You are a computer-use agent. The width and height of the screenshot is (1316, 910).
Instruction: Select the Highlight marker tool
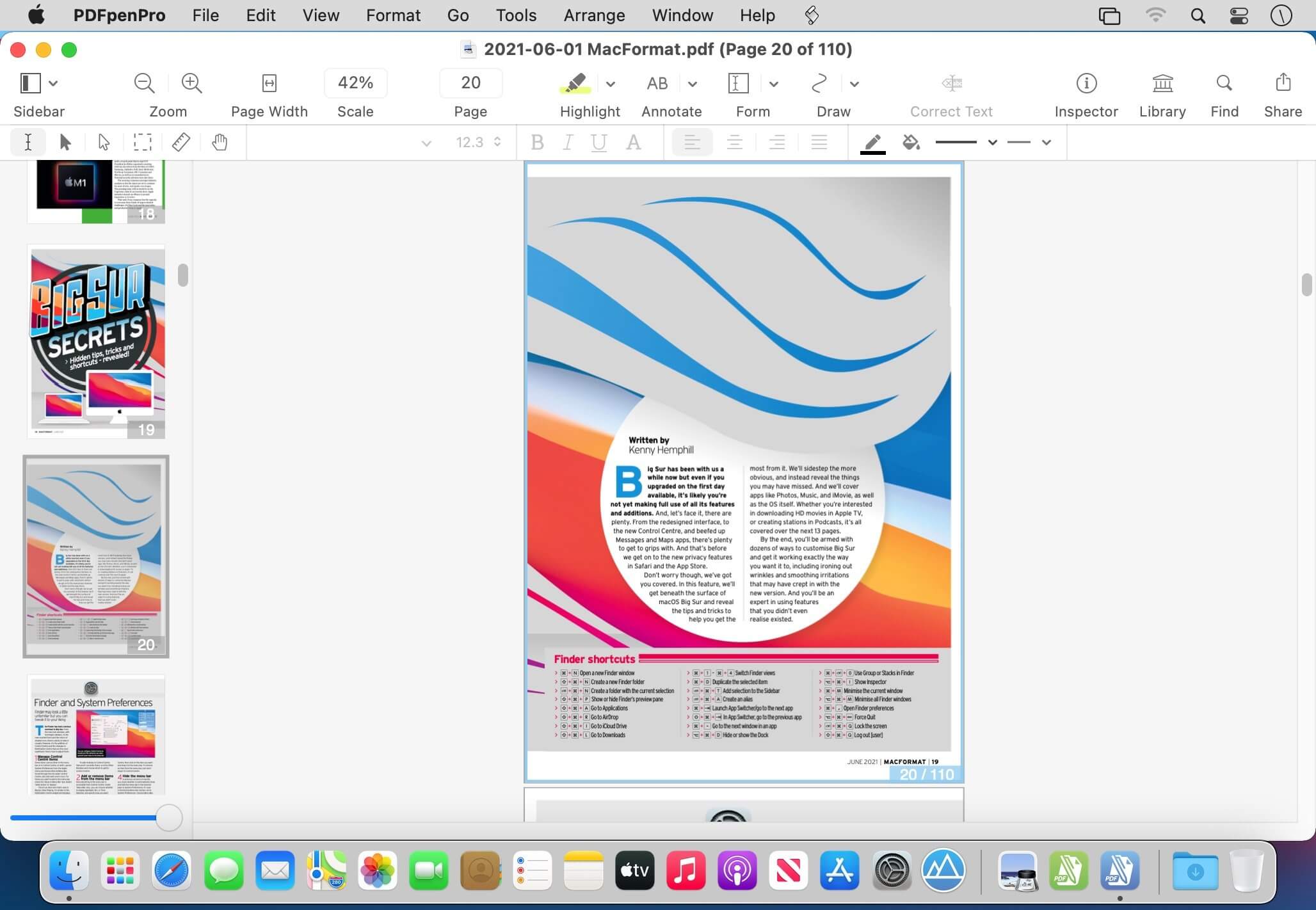click(x=575, y=83)
